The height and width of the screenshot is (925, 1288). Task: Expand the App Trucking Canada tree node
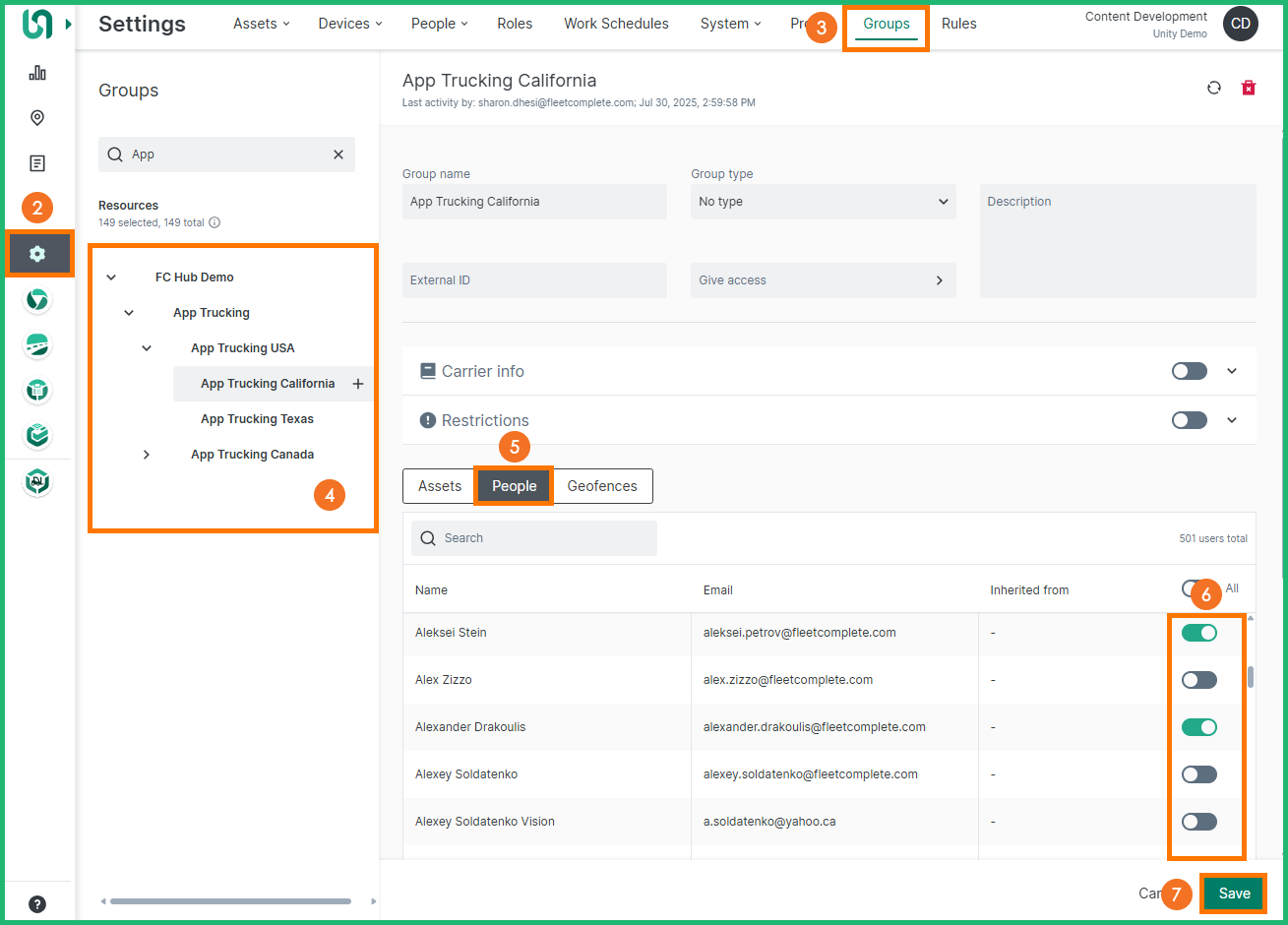pyautogui.click(x=147, y=455)
